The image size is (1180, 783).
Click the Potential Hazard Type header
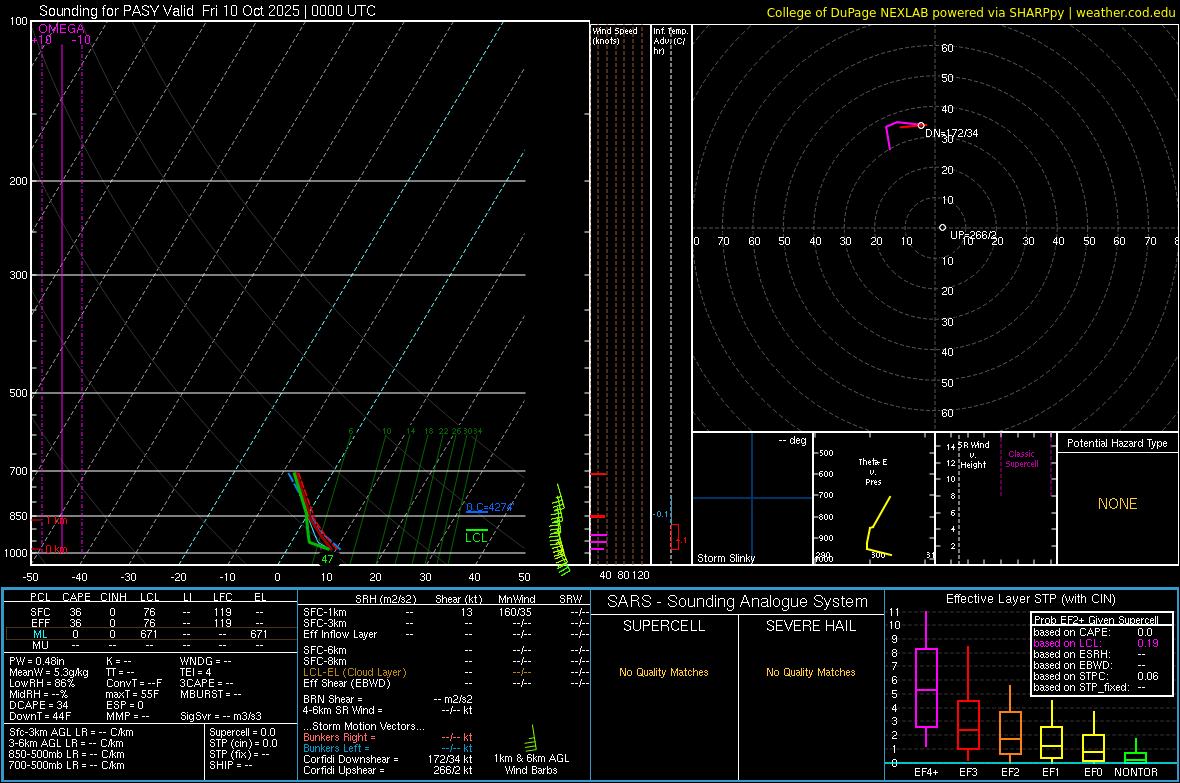click(x=1117, y=443)
